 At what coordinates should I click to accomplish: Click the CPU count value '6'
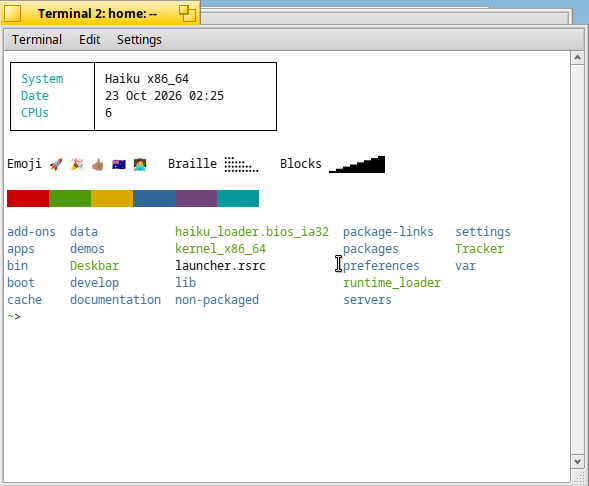pyautogui.click(x=109, y=113)
